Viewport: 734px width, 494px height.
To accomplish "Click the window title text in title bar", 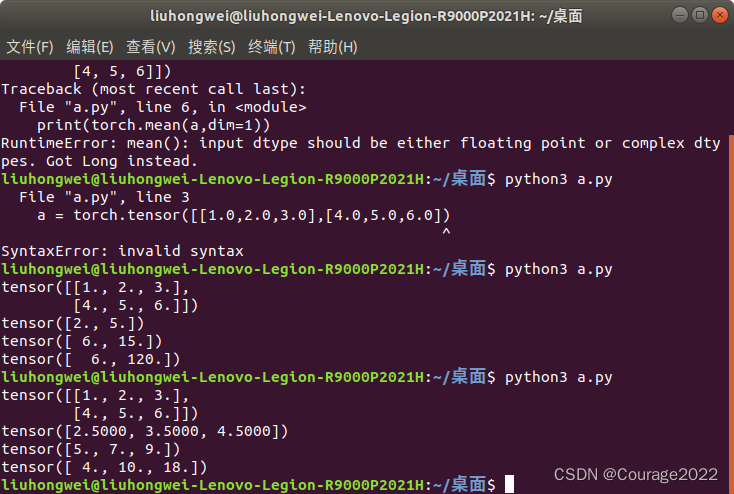I will pyautogui.click(x=366, y=16).
